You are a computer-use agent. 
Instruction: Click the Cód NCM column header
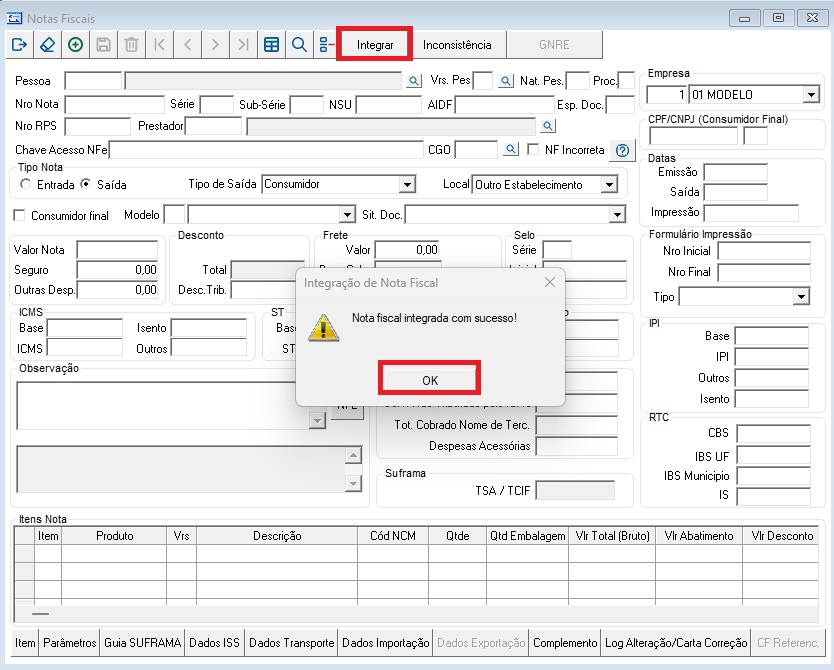point(393,535)
